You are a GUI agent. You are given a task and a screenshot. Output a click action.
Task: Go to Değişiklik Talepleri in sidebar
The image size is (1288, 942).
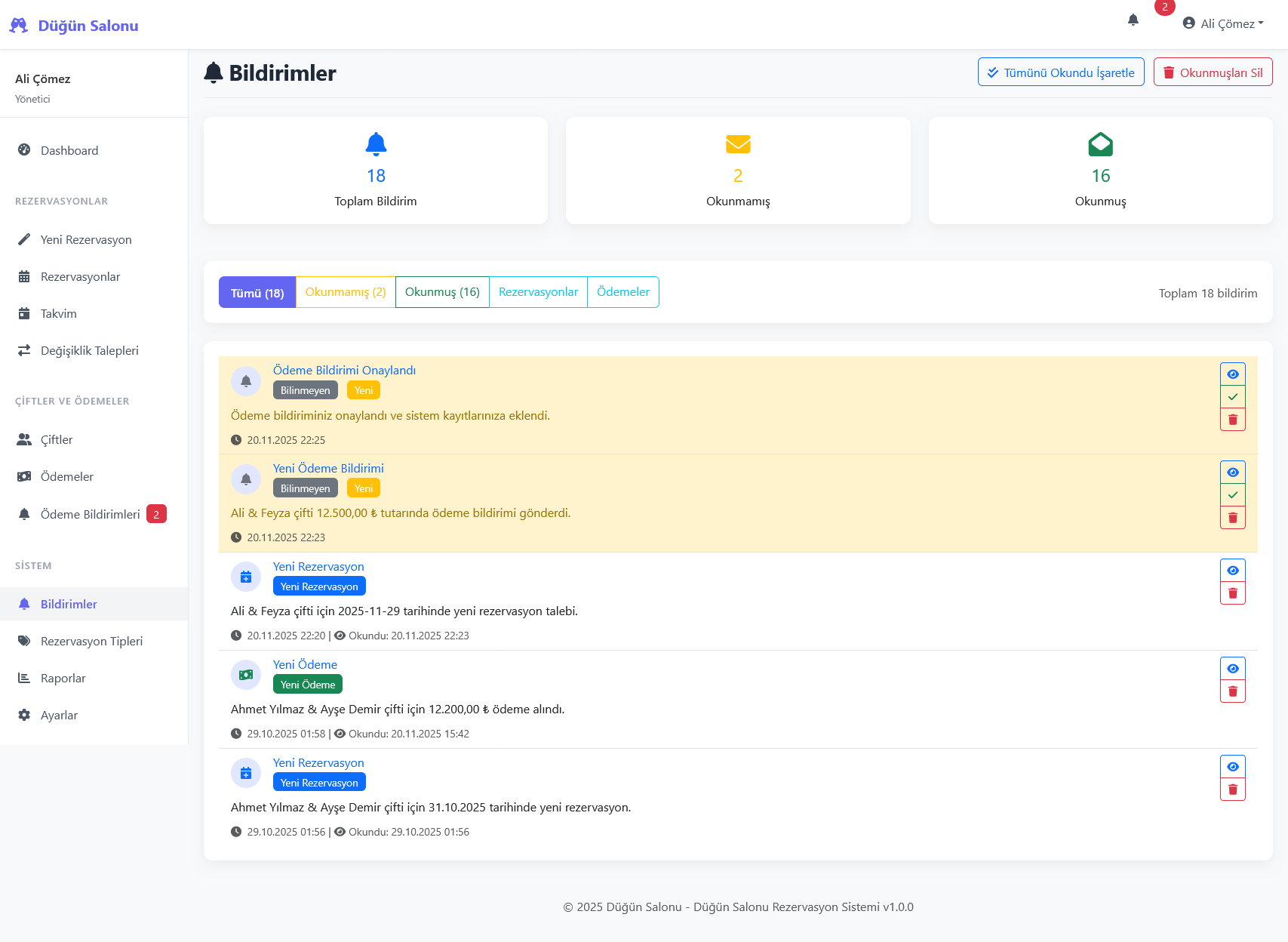[x=89, y=350]
